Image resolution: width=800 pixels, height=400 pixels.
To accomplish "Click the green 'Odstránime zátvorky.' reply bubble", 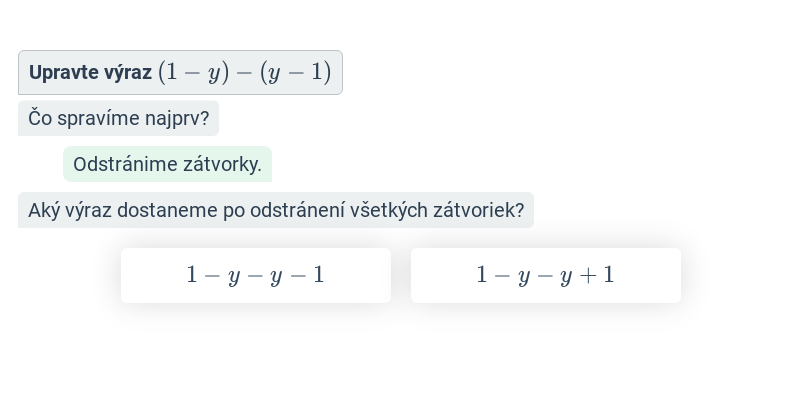I will coord(167,164).
